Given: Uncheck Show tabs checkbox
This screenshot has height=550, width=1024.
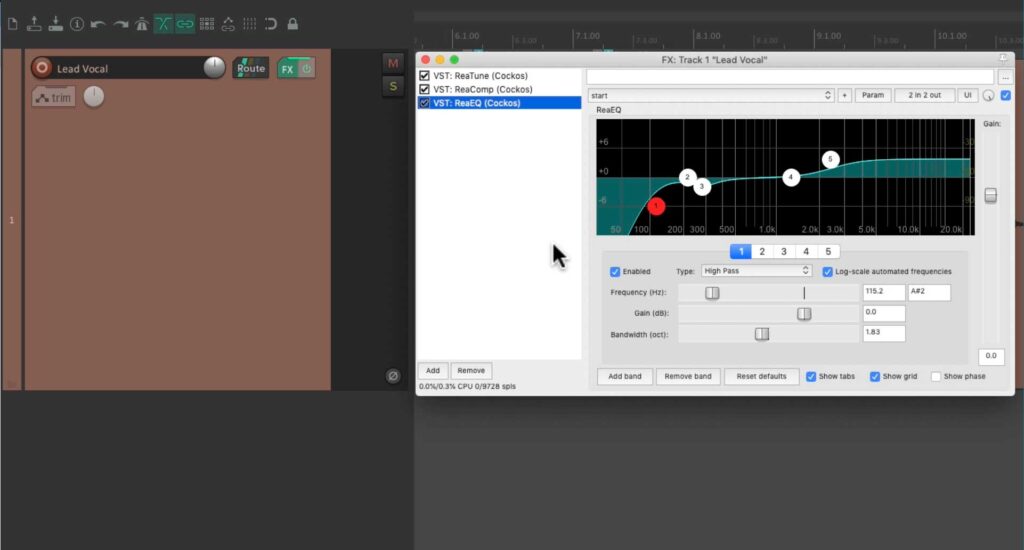Looking at the screenshot, I should (x=811, y=377).
